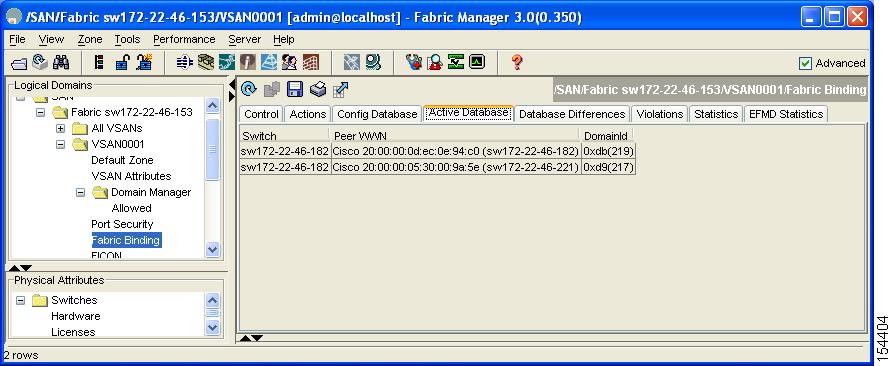Open the File menu
This screenshot has height=366, width=891.
18,39
